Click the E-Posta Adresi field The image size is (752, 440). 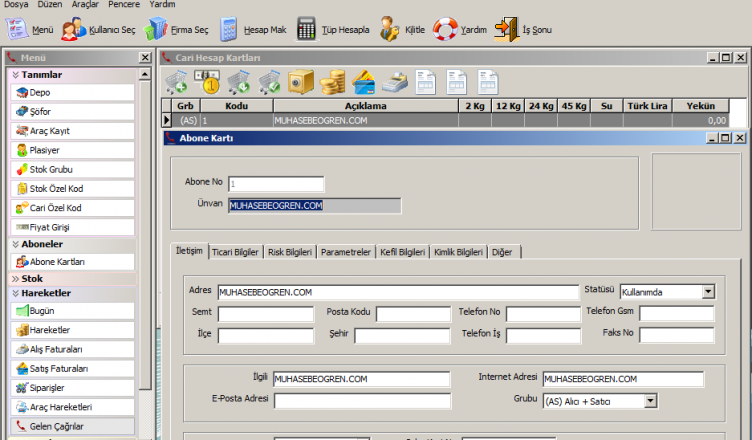click(362, 401)
